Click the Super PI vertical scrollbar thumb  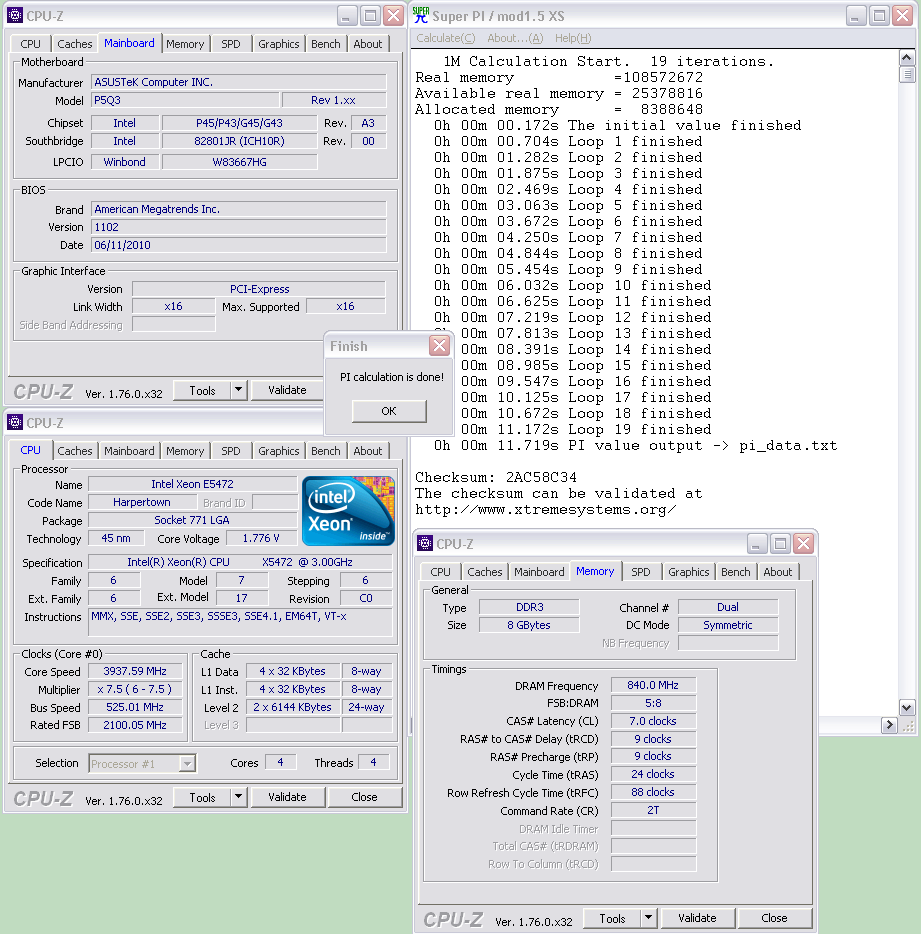coord(907,74)
